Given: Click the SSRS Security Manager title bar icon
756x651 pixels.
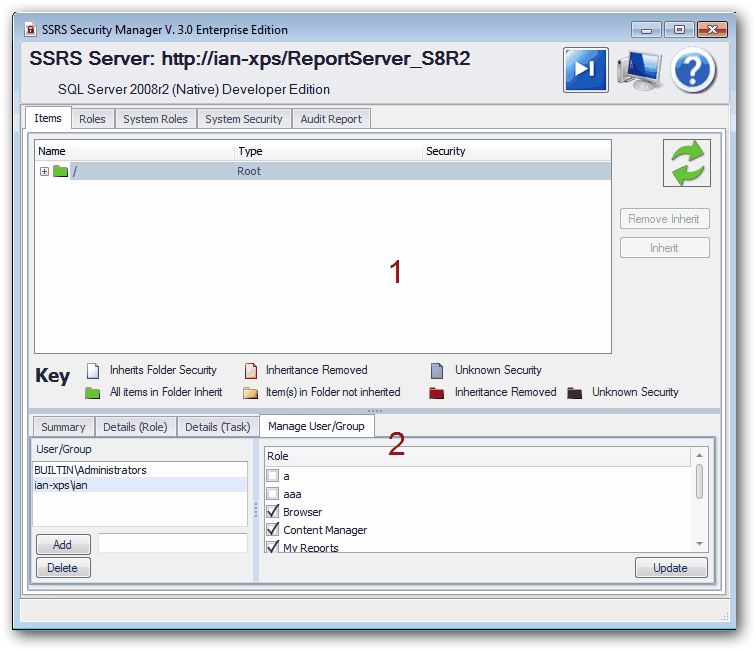Looking at the screenshot, I should pyautogui.click(x=30, y=30).
